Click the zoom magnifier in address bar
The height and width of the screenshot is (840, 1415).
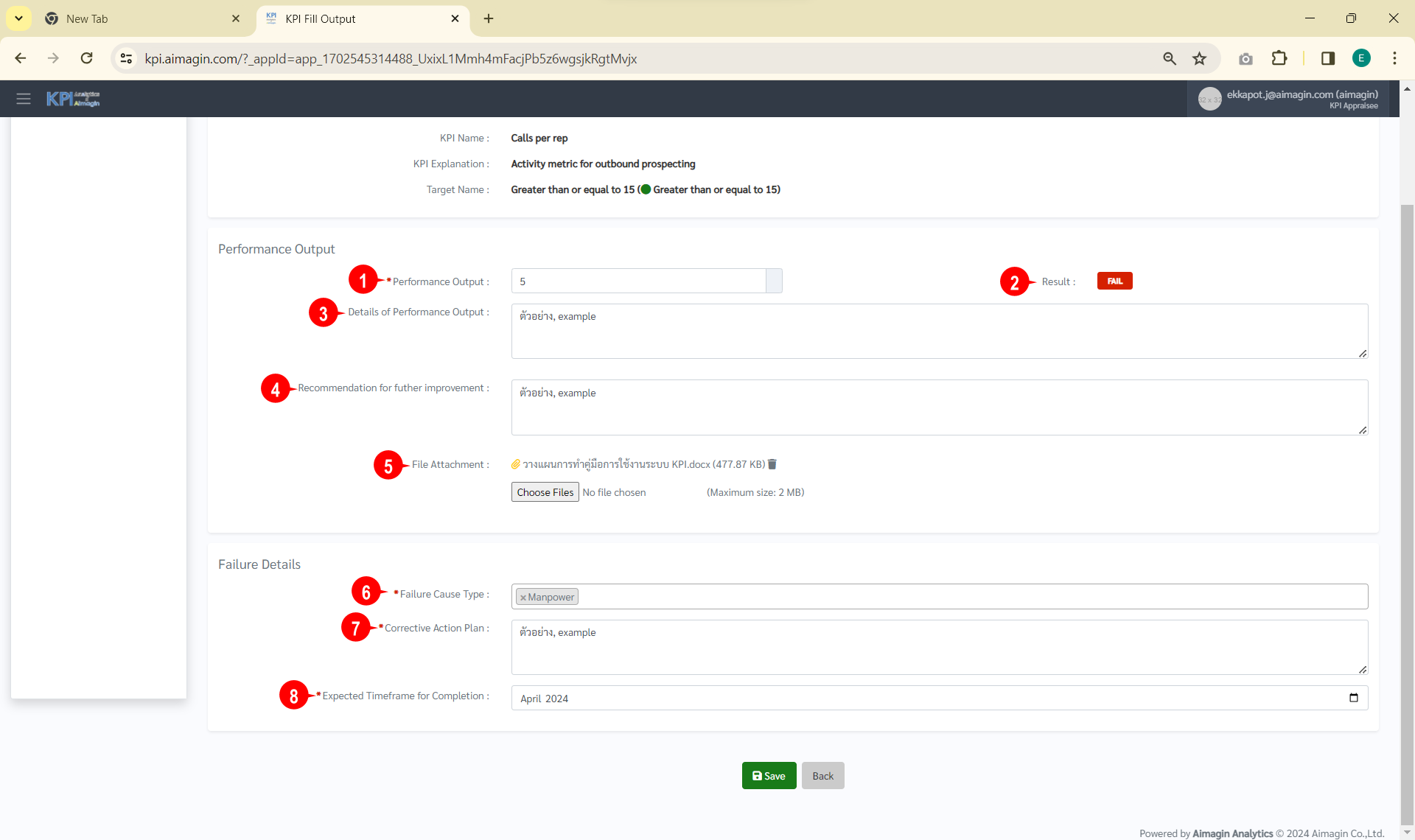pos(1170,59)
